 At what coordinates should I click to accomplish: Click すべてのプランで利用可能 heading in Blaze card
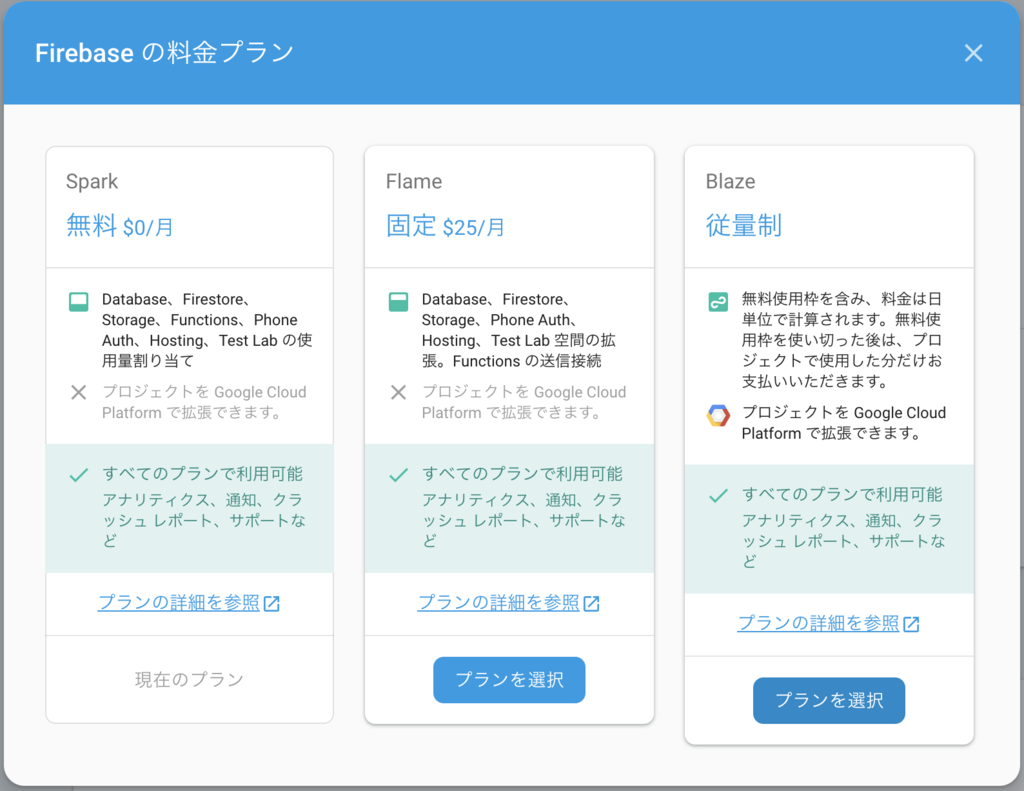pos(842,494)
